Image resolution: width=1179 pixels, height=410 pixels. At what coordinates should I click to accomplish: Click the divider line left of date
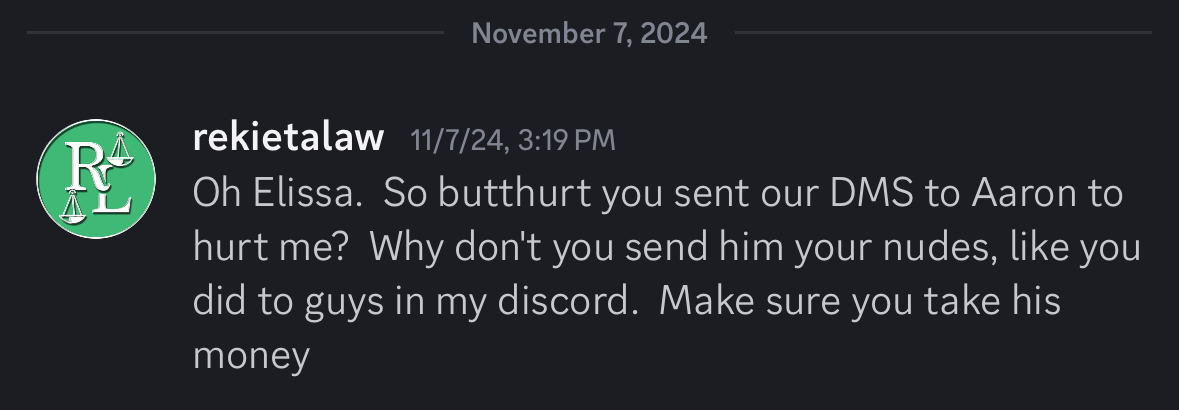(235, 32)
